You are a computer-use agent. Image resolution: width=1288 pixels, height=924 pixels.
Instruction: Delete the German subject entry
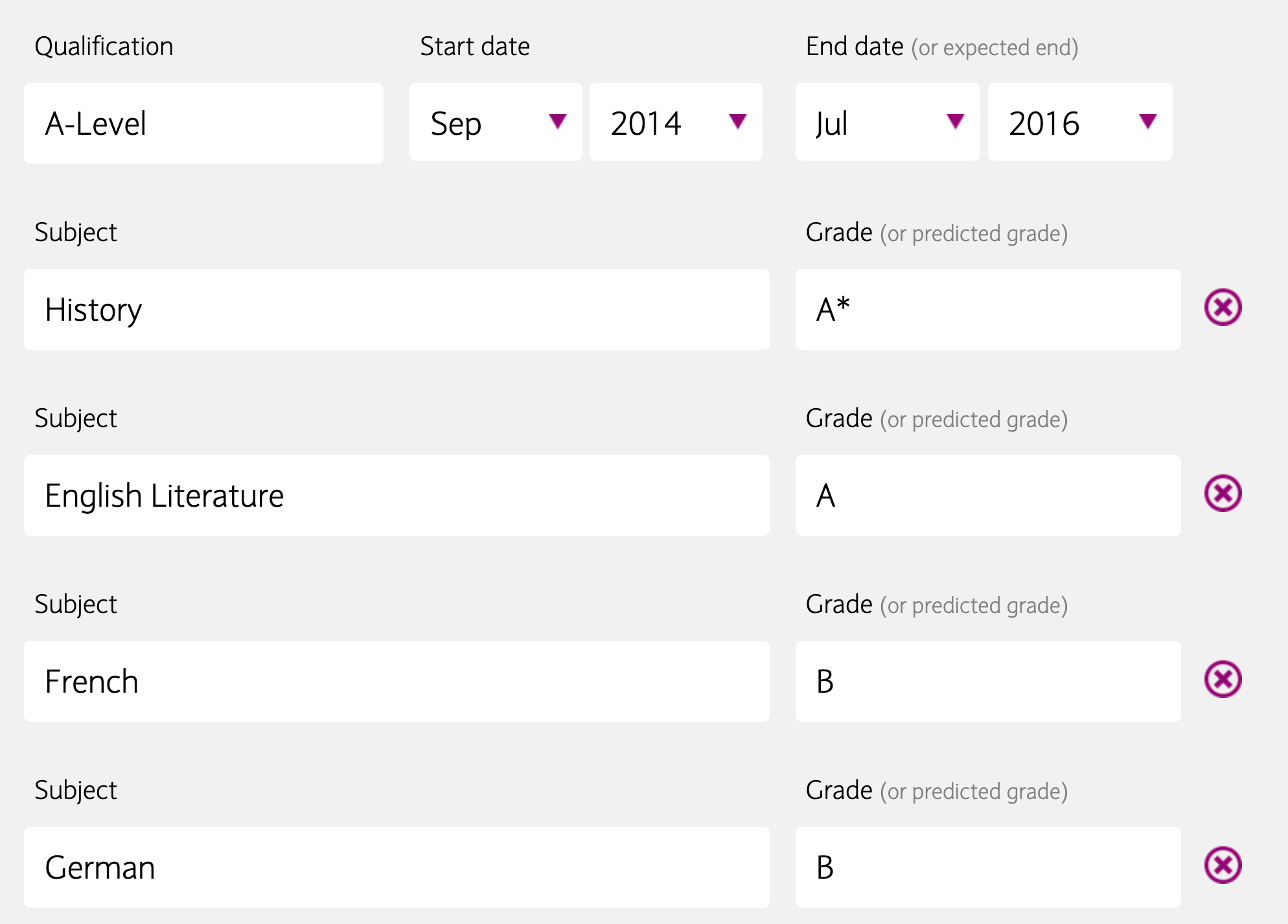(x=1223, y=865)
